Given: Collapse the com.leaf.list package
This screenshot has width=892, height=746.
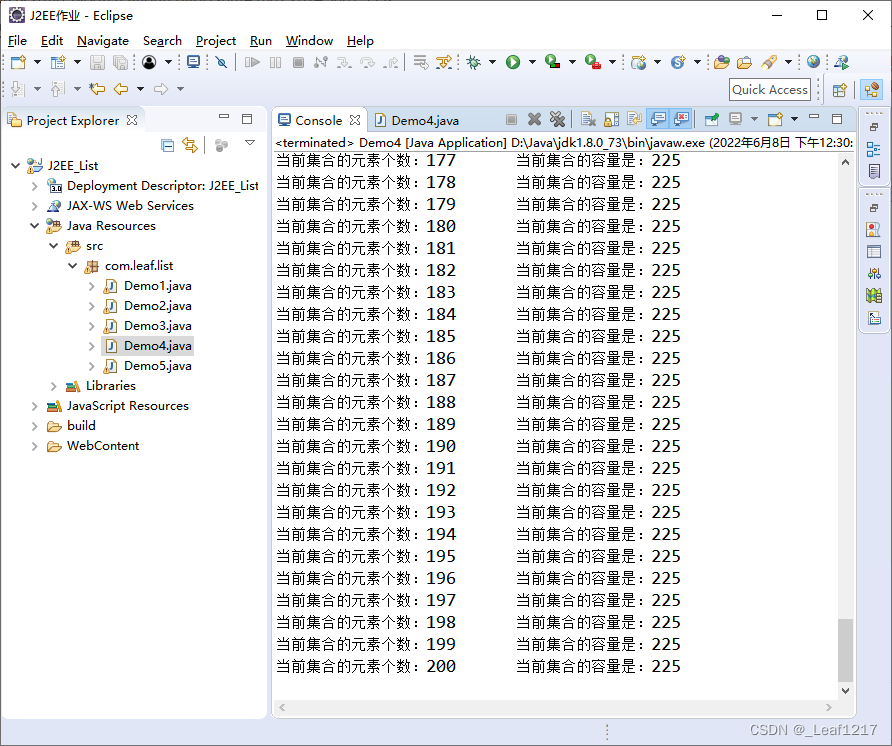Looking at the screenshot, I should [73, 266].
